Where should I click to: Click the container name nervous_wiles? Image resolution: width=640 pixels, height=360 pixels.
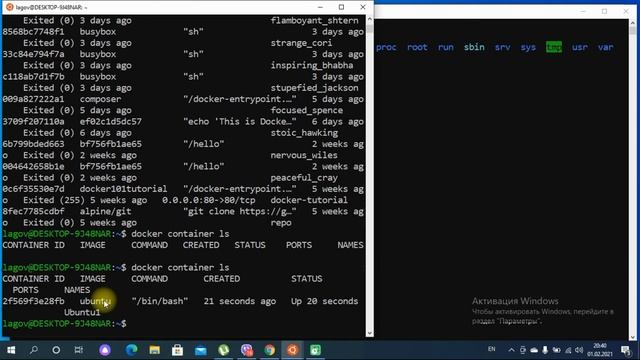[x=304, y=155]
